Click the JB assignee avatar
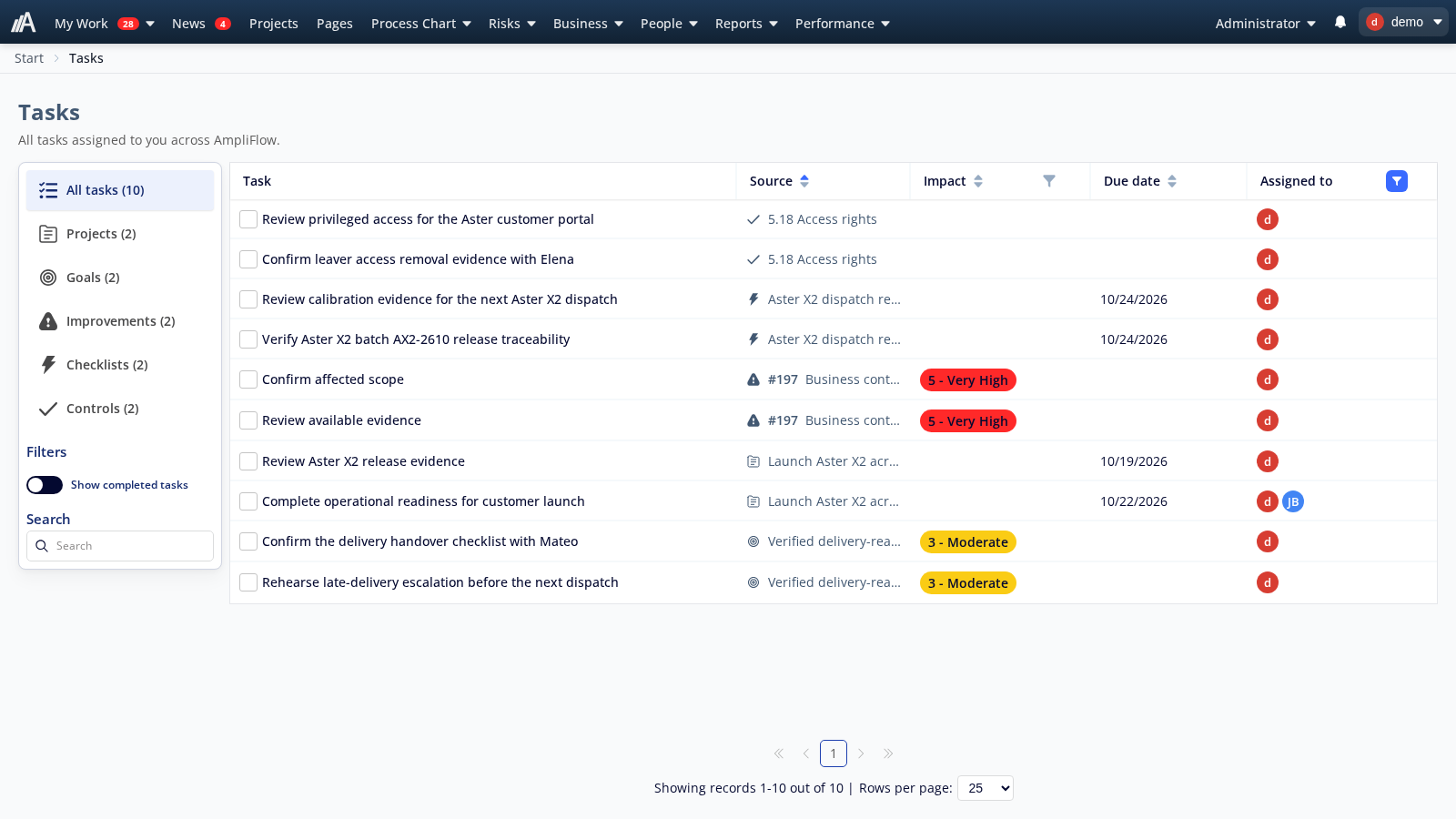Image resolution: width=1456 pixels, height=819 pixels. click(x=1293, y=501)
